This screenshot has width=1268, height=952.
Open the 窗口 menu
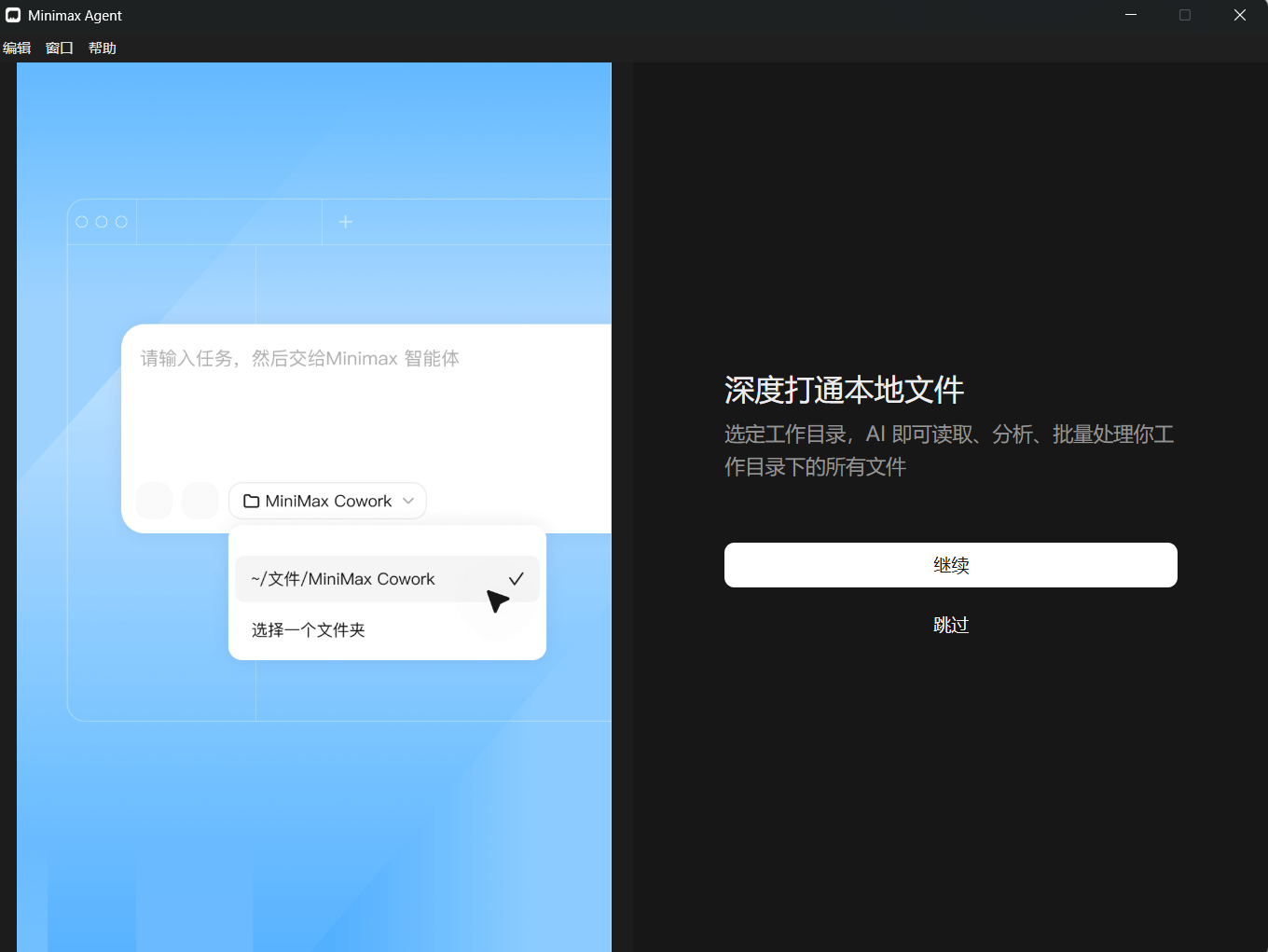(59, 48)
